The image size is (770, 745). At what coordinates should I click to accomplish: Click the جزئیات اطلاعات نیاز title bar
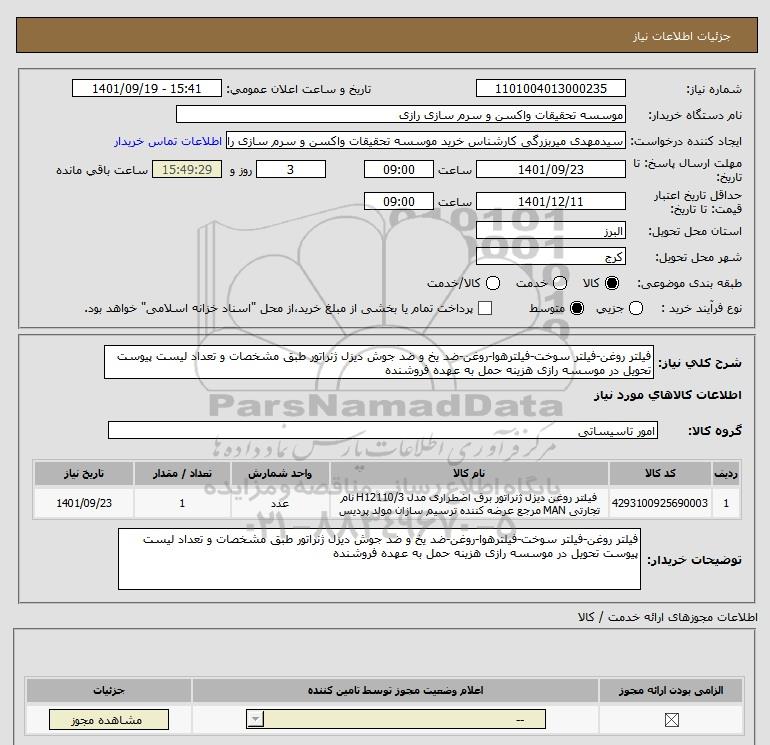tap(387, 35)
